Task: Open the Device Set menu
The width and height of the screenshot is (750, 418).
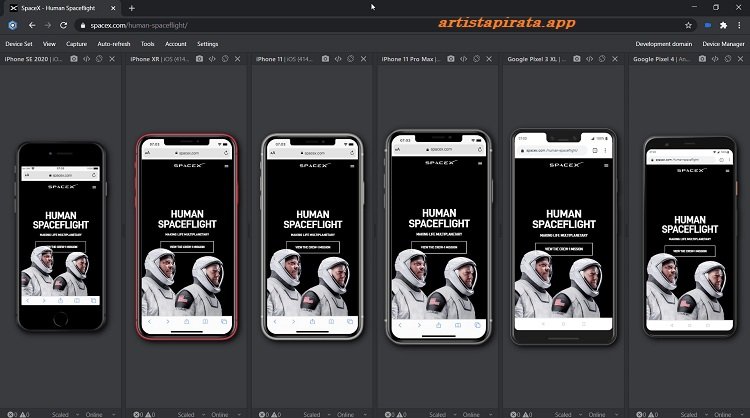Action: pos(18,44)
